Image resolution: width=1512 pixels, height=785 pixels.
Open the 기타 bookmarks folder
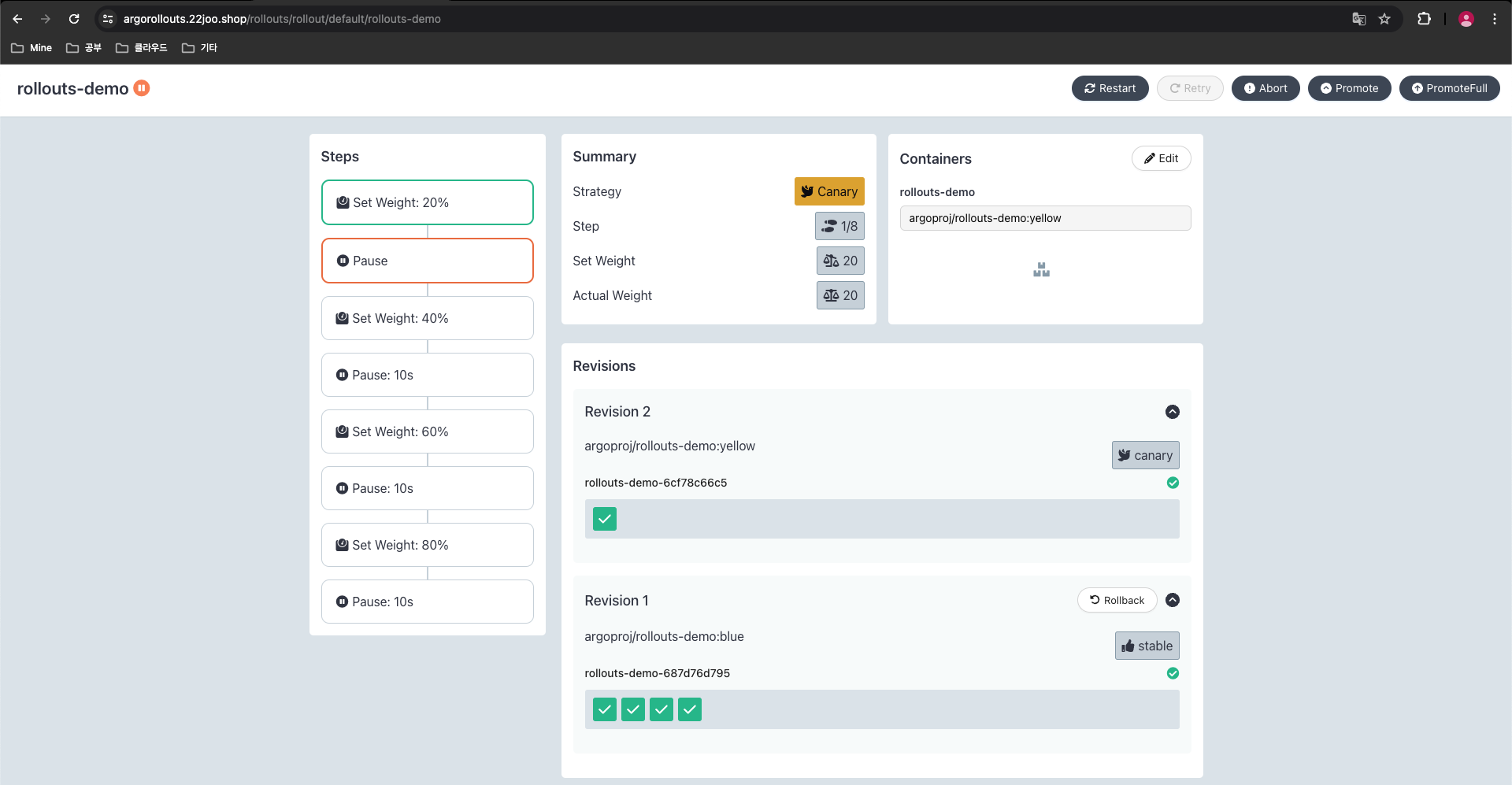200,48
